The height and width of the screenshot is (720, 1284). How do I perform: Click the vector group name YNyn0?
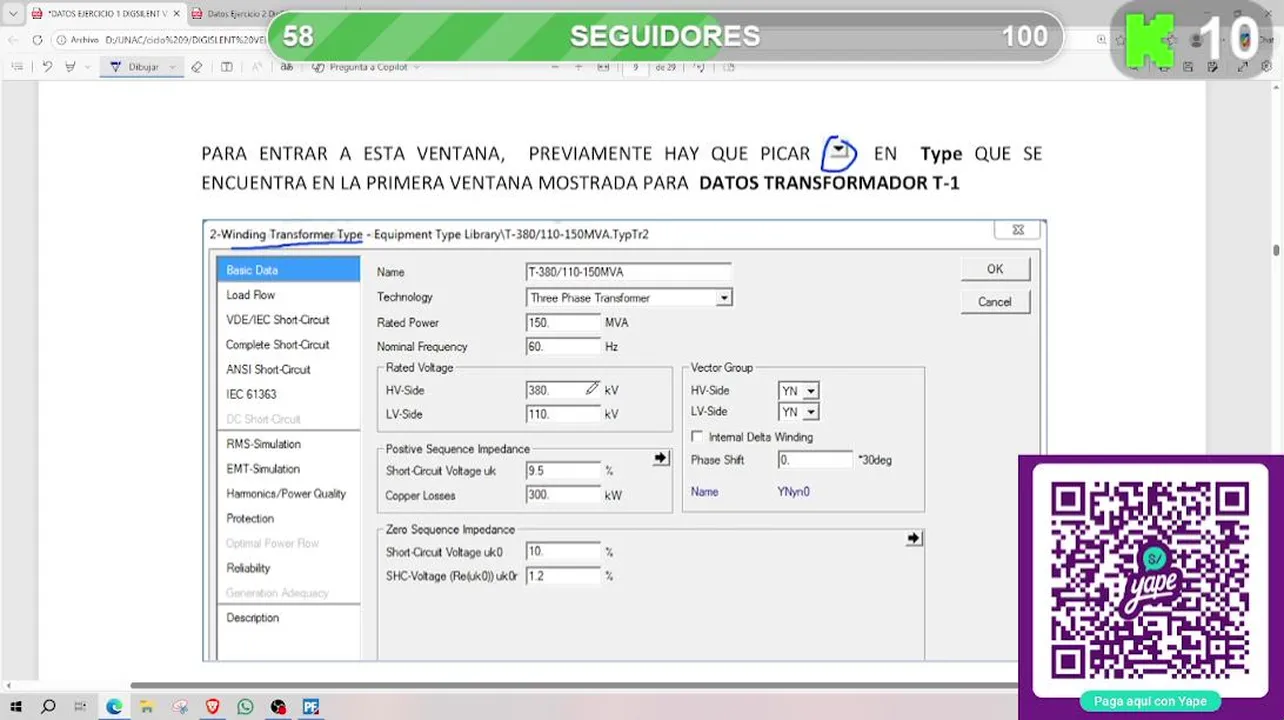[793, 492]
